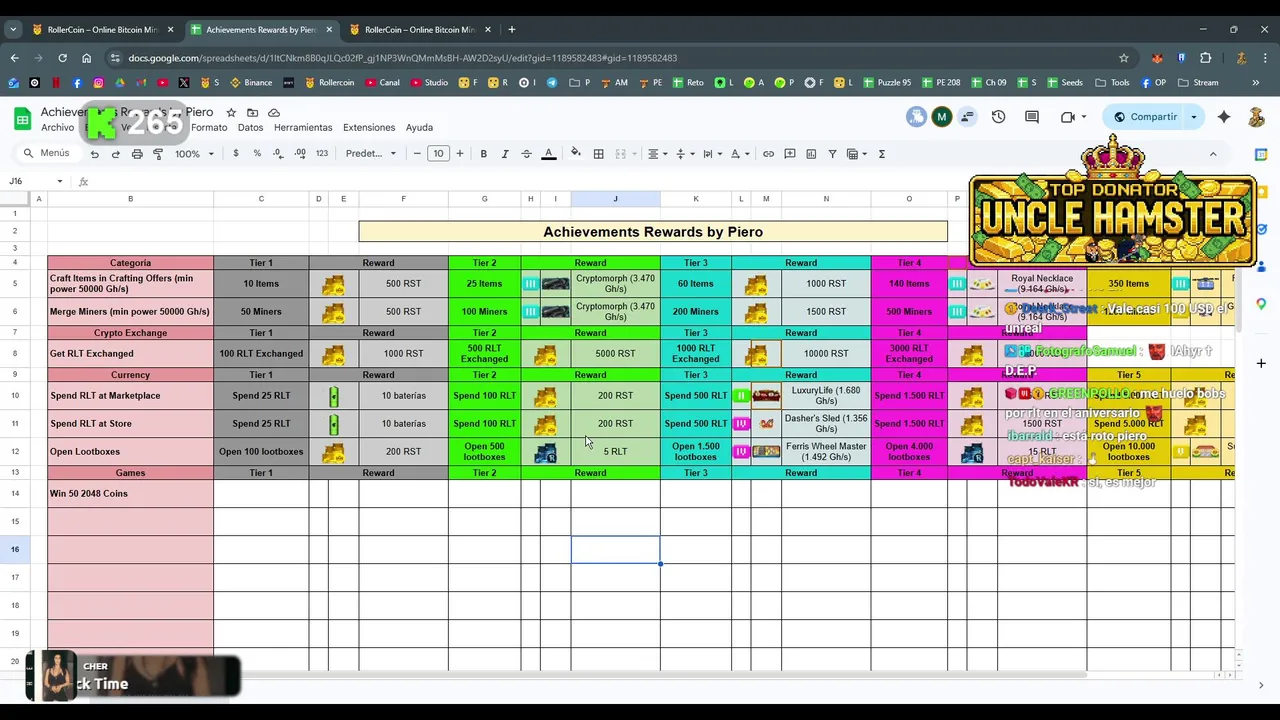Open the zoom 100% dropdown
This screenshot has width=1280, height=720.
(193, 154)
